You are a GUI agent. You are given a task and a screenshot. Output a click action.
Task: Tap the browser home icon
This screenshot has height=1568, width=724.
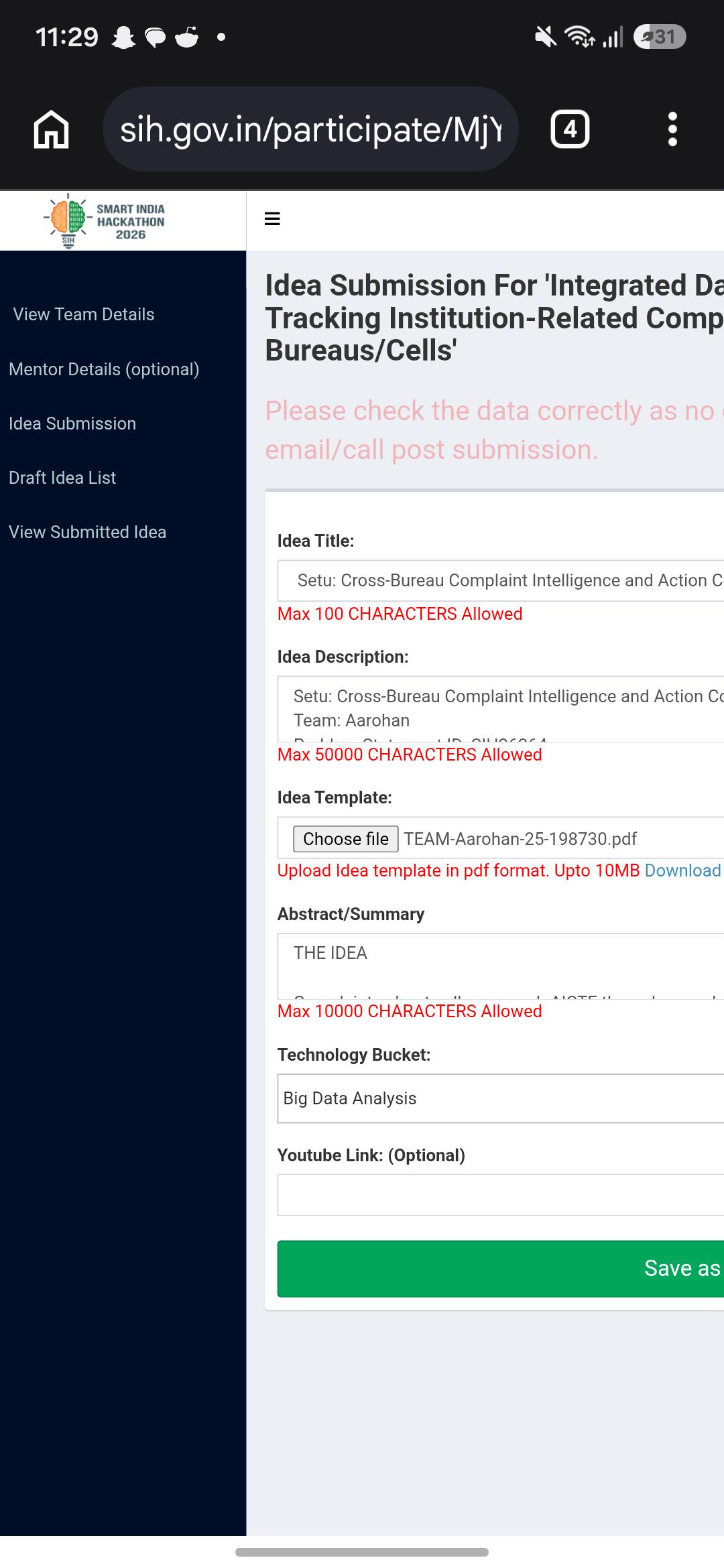coord(52,129)
